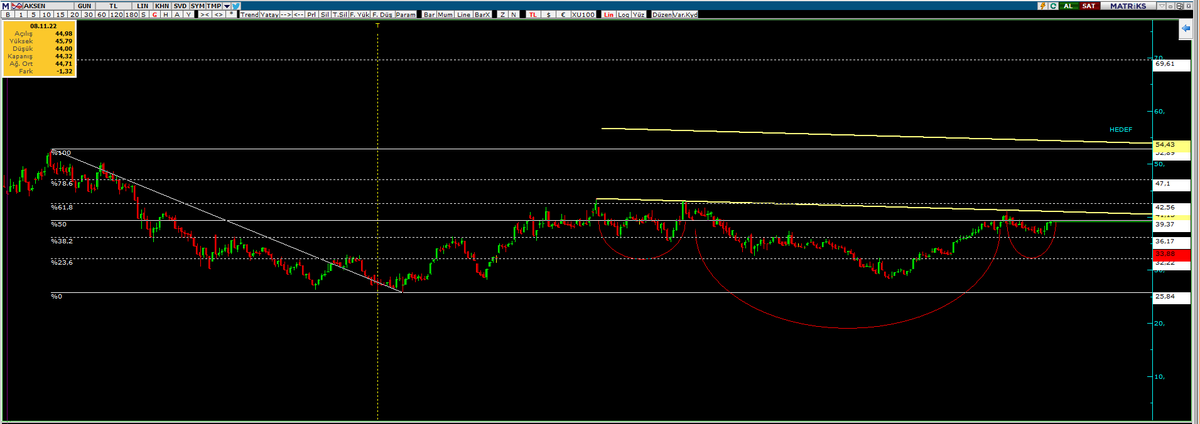
Task: Switch to 5 minute period
Action: (x=33, y=15)
